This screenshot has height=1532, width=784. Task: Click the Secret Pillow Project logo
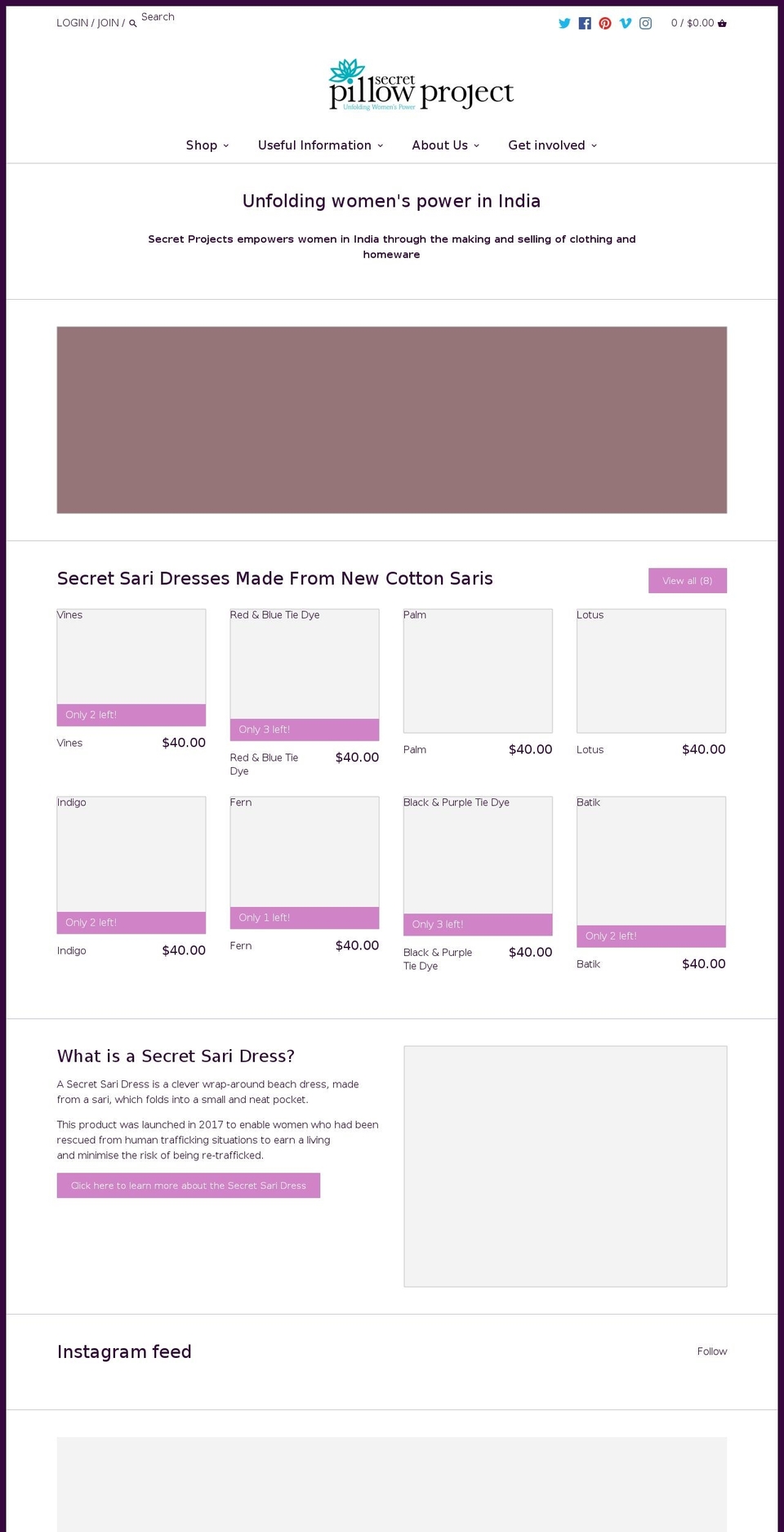pos(421,84)
